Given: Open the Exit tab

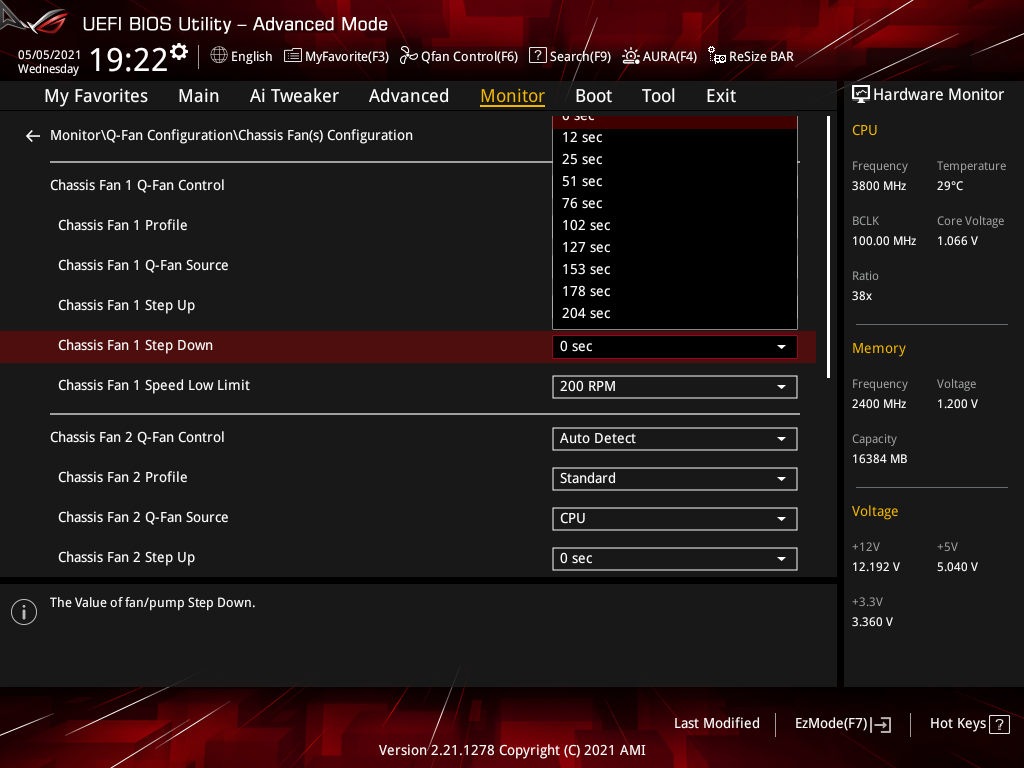Looking at the screenshot, I should (x=721, y=96).
